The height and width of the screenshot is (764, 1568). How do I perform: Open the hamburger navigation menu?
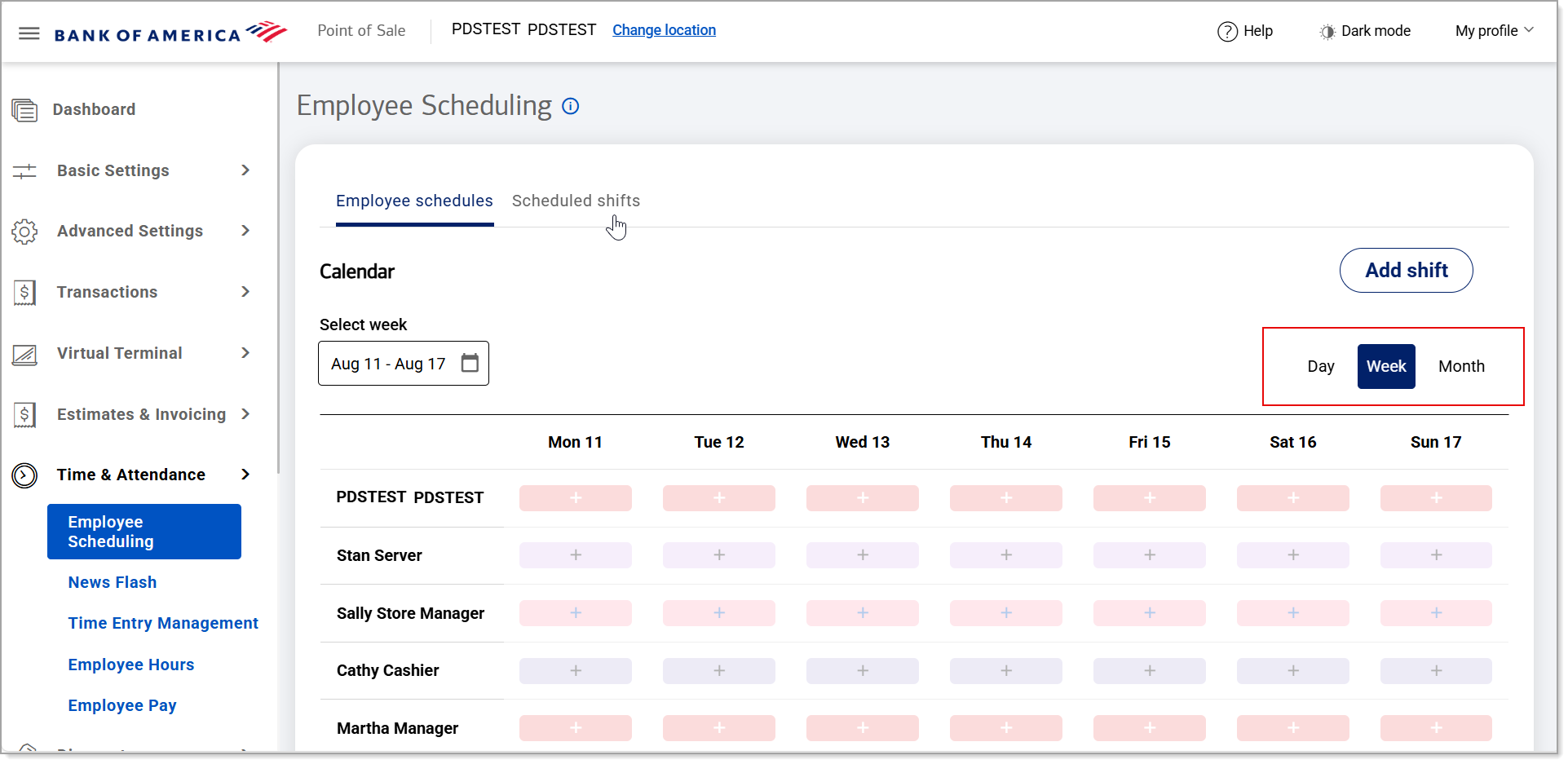(29, 33)
